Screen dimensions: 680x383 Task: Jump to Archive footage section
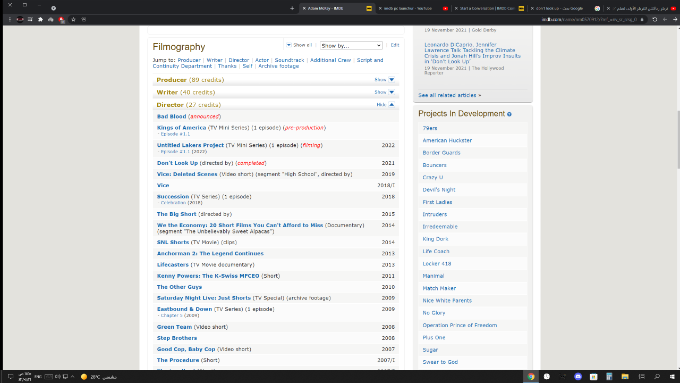click(278, 66)
